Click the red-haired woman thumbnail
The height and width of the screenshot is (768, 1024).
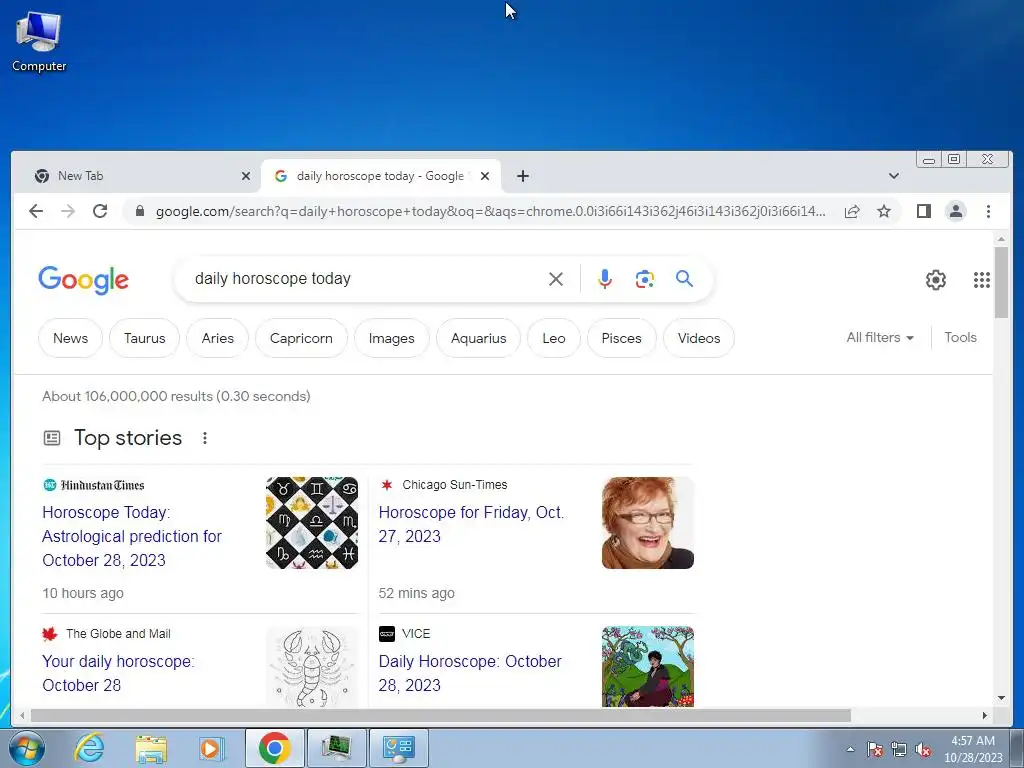(648, 522)
